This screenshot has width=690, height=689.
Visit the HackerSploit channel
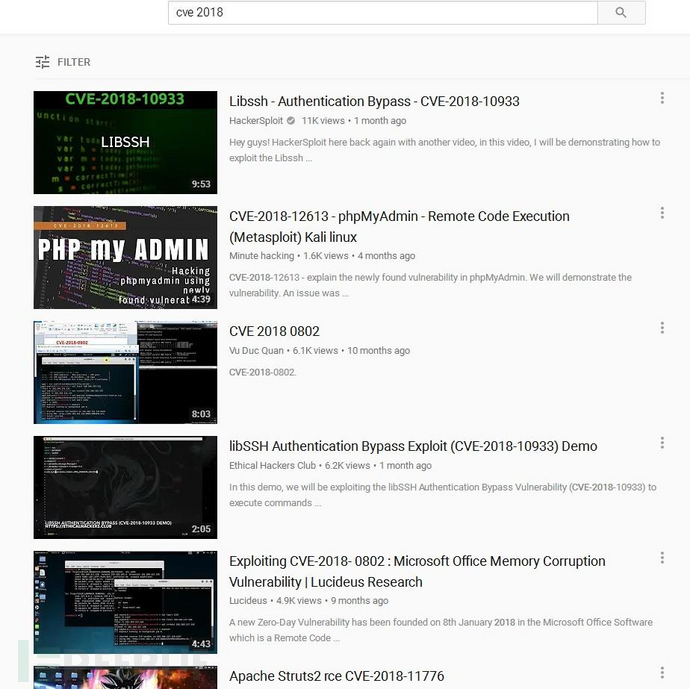pyautogui.click(x=256, y=121)
